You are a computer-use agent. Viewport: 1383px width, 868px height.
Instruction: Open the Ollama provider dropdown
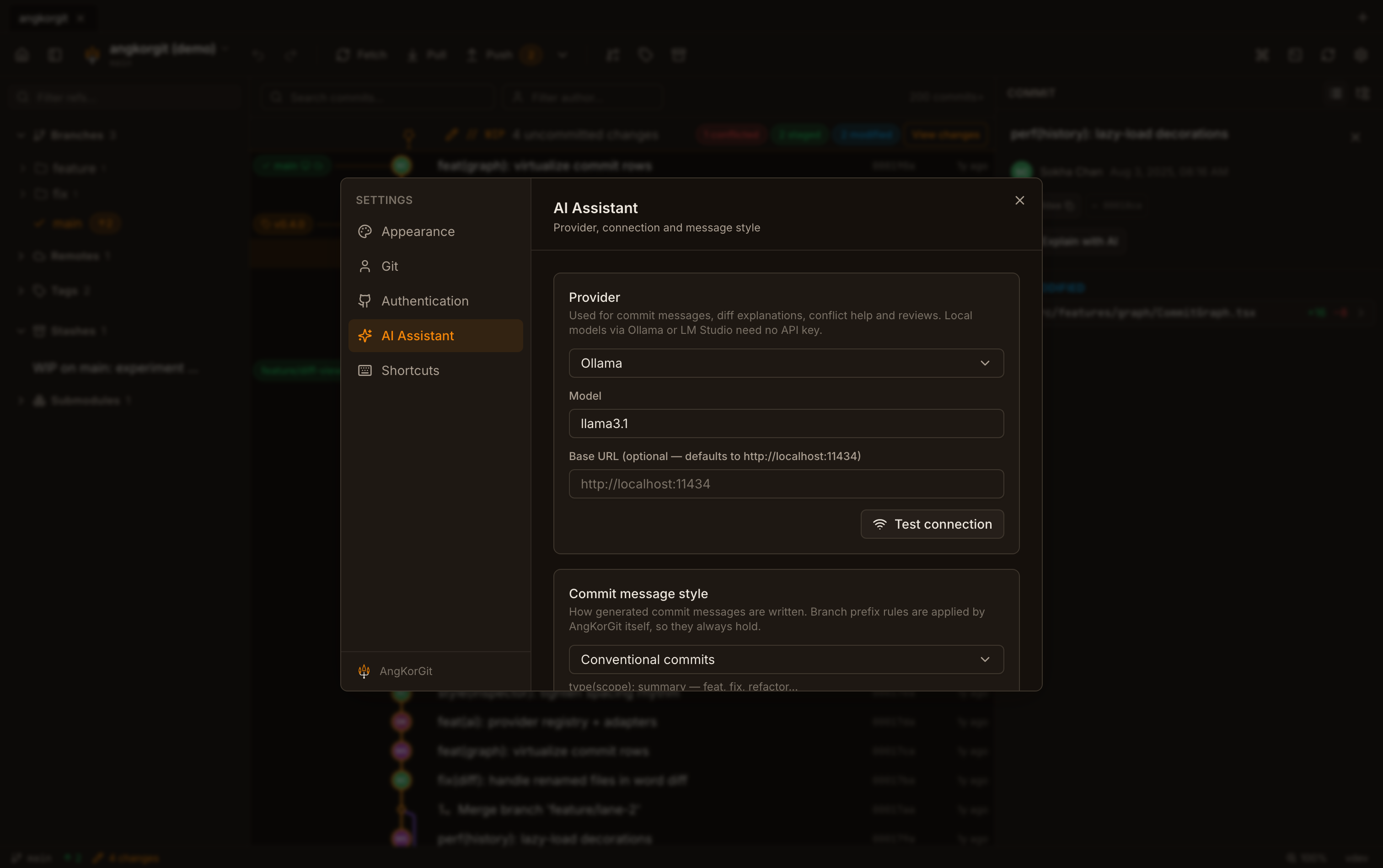coord(786,364)
